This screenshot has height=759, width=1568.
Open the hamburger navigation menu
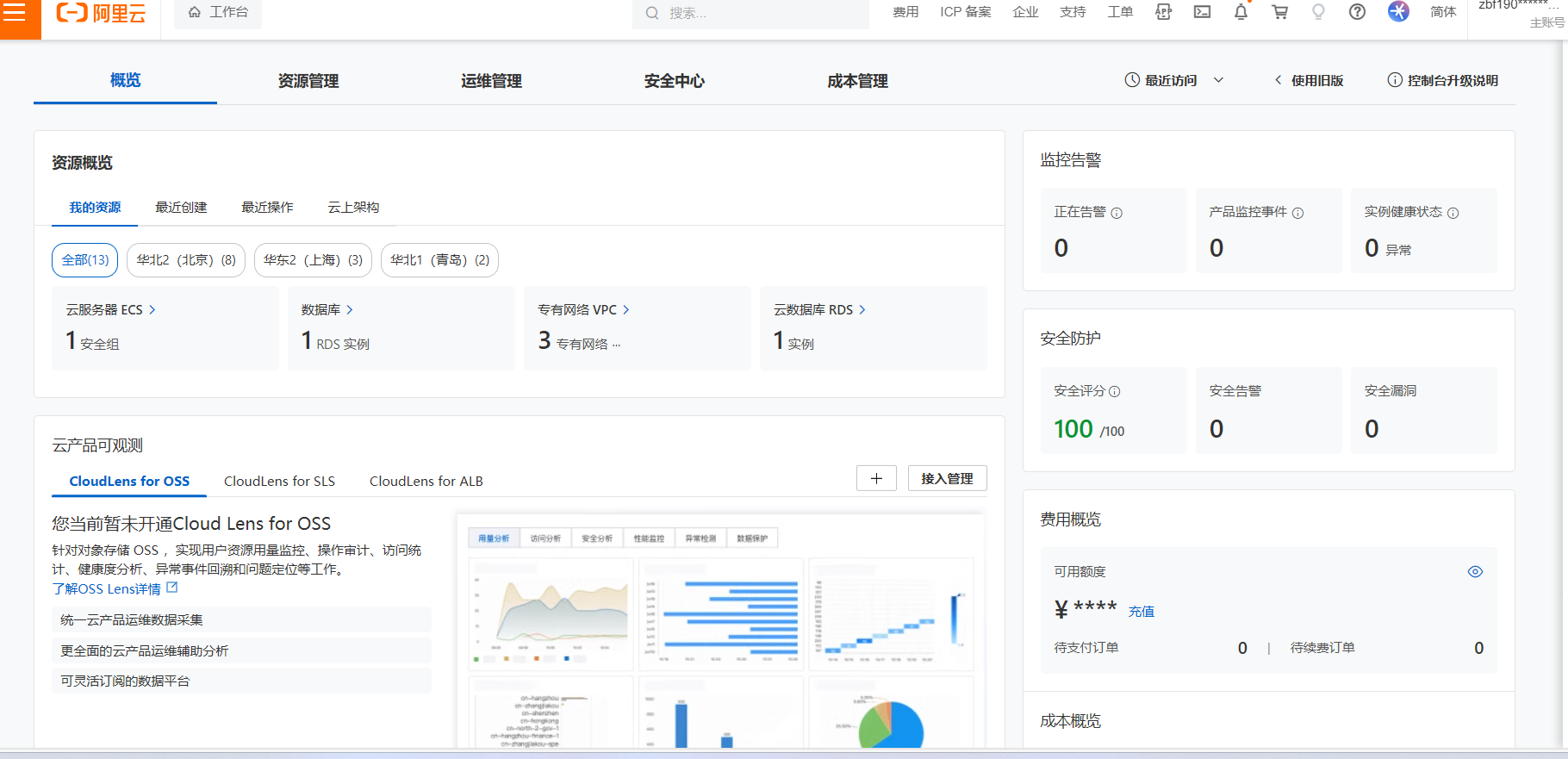pos(15,13)
